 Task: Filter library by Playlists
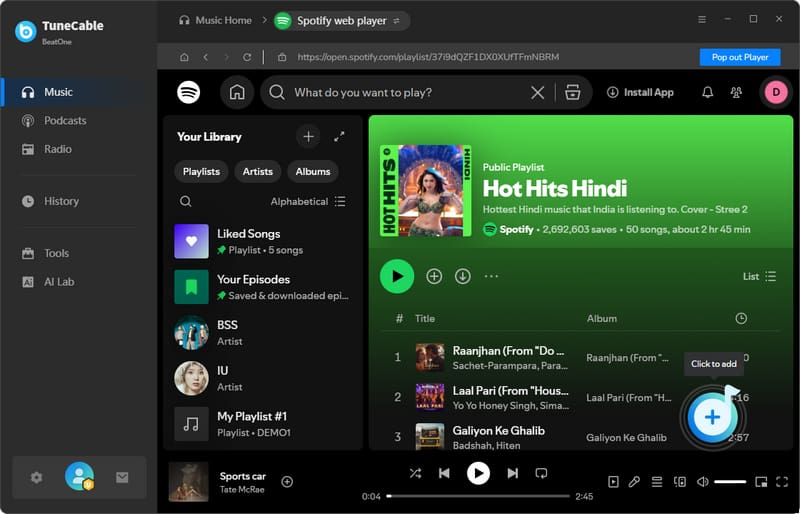coord(202,172)
